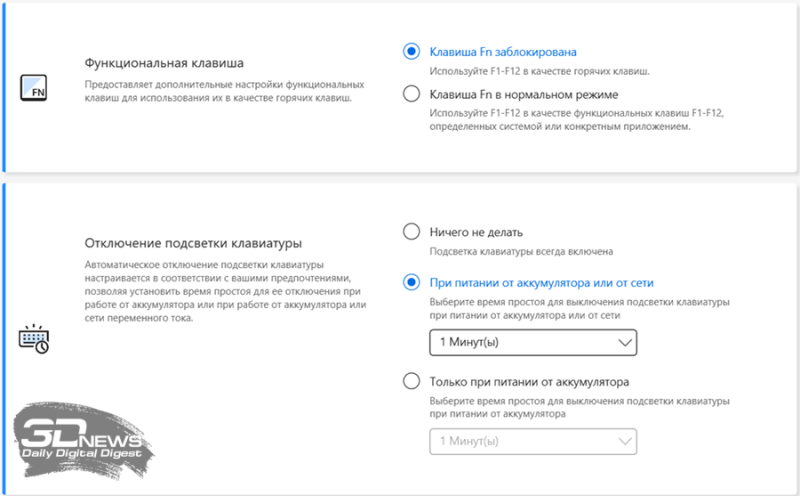Click hint "Подсветка клавиатуры всегда включена"
Image resolution: width=800 pixels, height=496 pixels.
[x=520, y=252]
